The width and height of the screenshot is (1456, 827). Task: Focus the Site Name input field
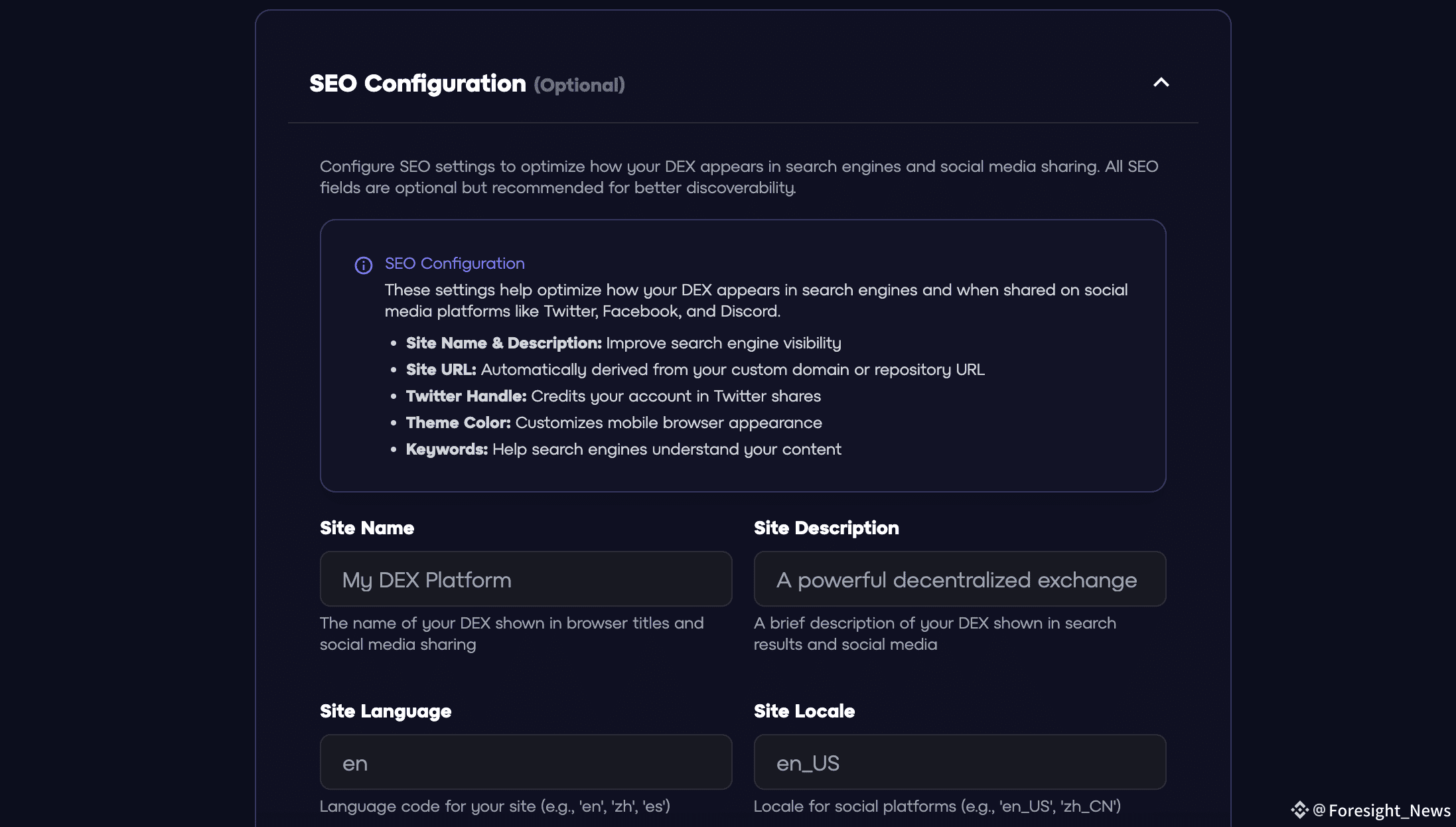click(526, 579)
